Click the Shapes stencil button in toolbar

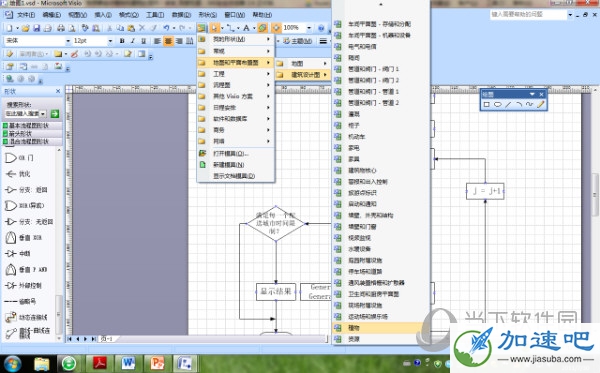pos(201,28)
